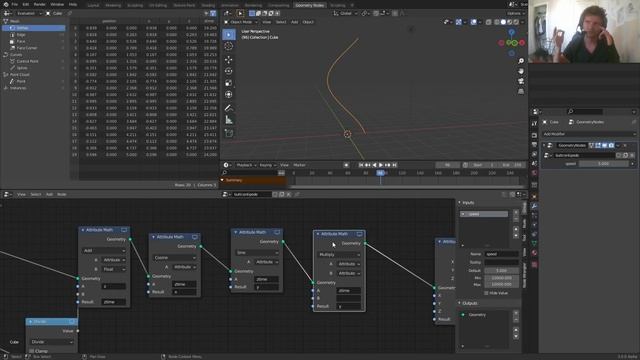Select the Cursor tool in viewport toolbar
This screenshot has height=360, width=640.
tap(229, 47)
